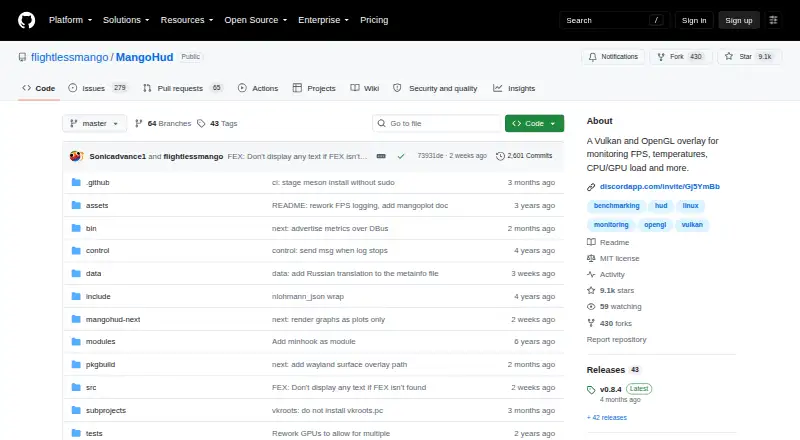
Task: Click the Fork 430 button
Action: 681,57
